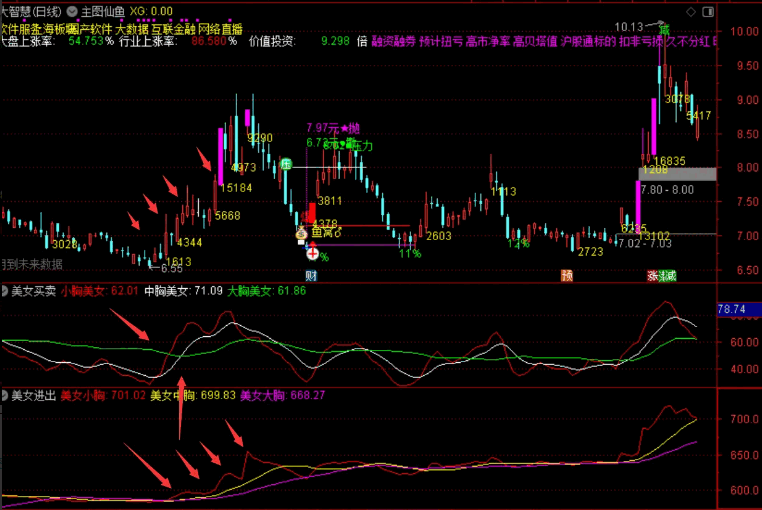The image size is (762, 510).
Task: Click the money bag icon on chart
Action: click(x=301, y=233)
